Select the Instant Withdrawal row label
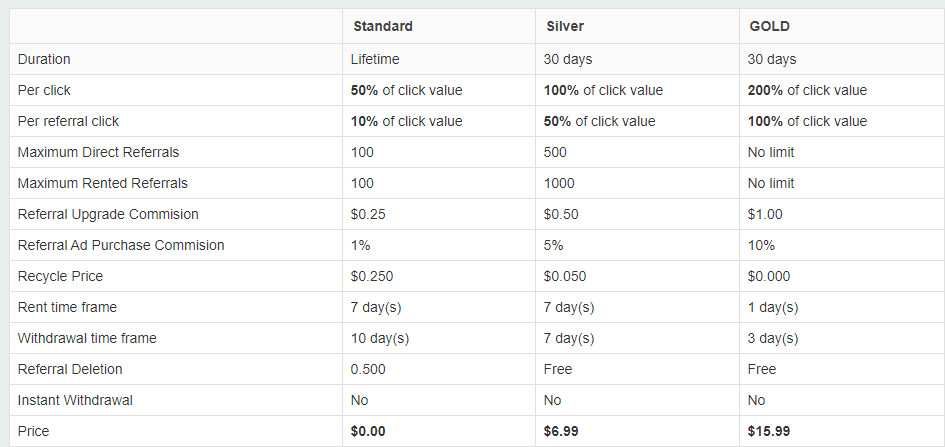 75,400
